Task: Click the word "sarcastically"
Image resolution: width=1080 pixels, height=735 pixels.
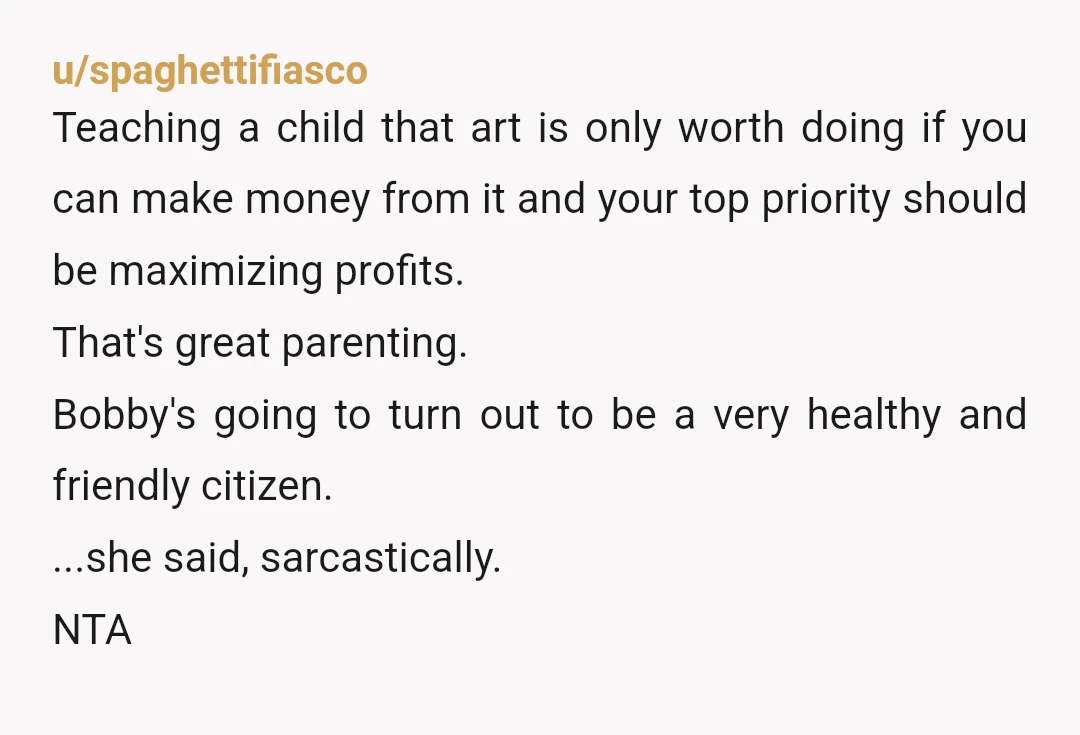Action: [377, 558]
